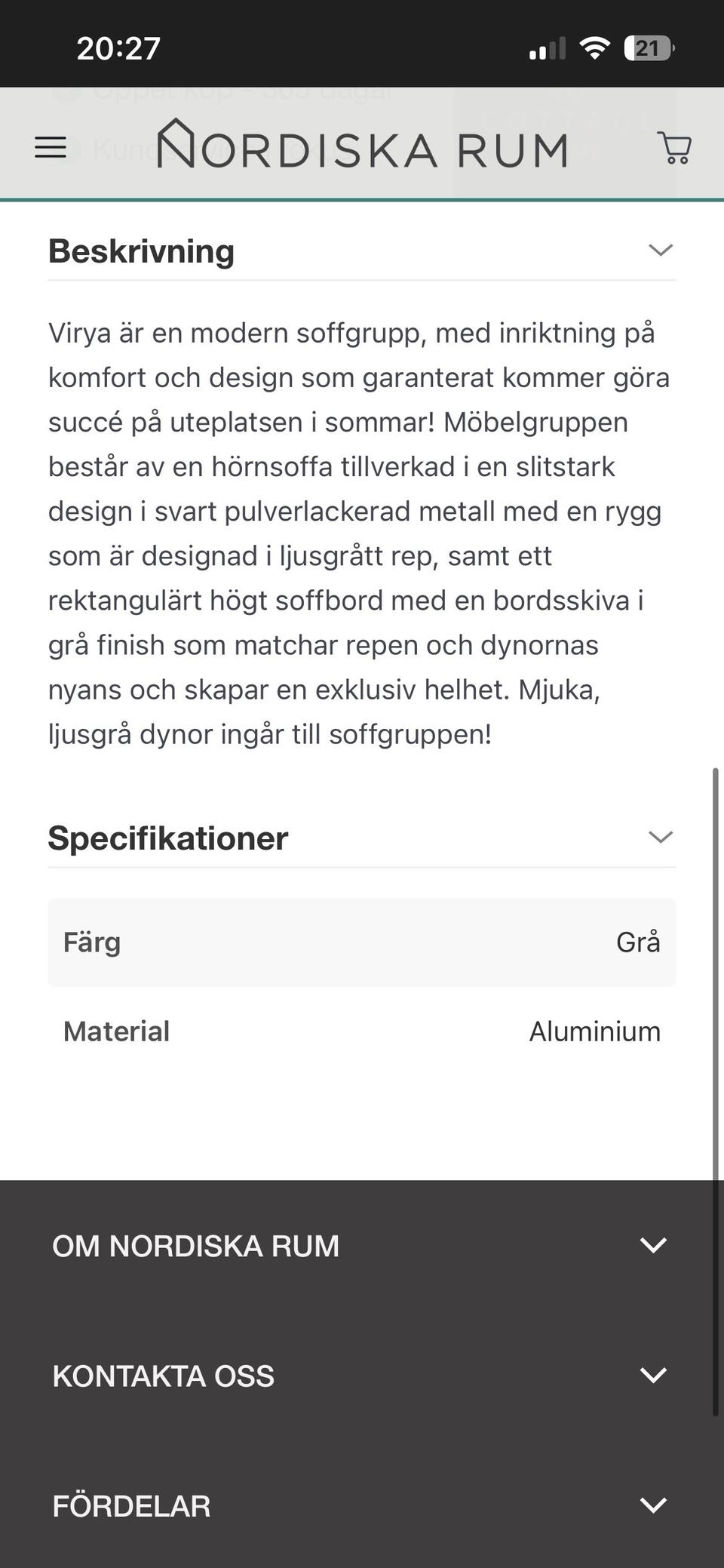The height and width of the screenshot is (1568, 724).
Task: Click the Nordiska Rum logo
Action: (x=362, y=147)
